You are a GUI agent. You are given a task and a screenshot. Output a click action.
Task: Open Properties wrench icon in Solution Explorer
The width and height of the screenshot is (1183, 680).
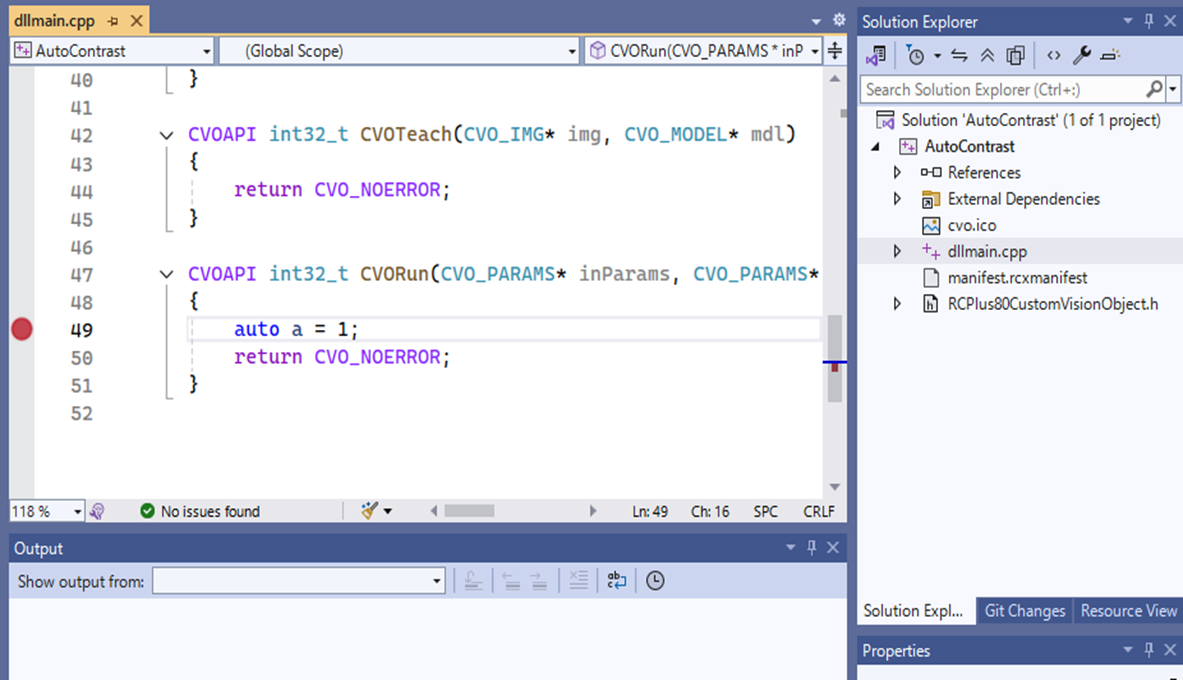(1082, 56)
